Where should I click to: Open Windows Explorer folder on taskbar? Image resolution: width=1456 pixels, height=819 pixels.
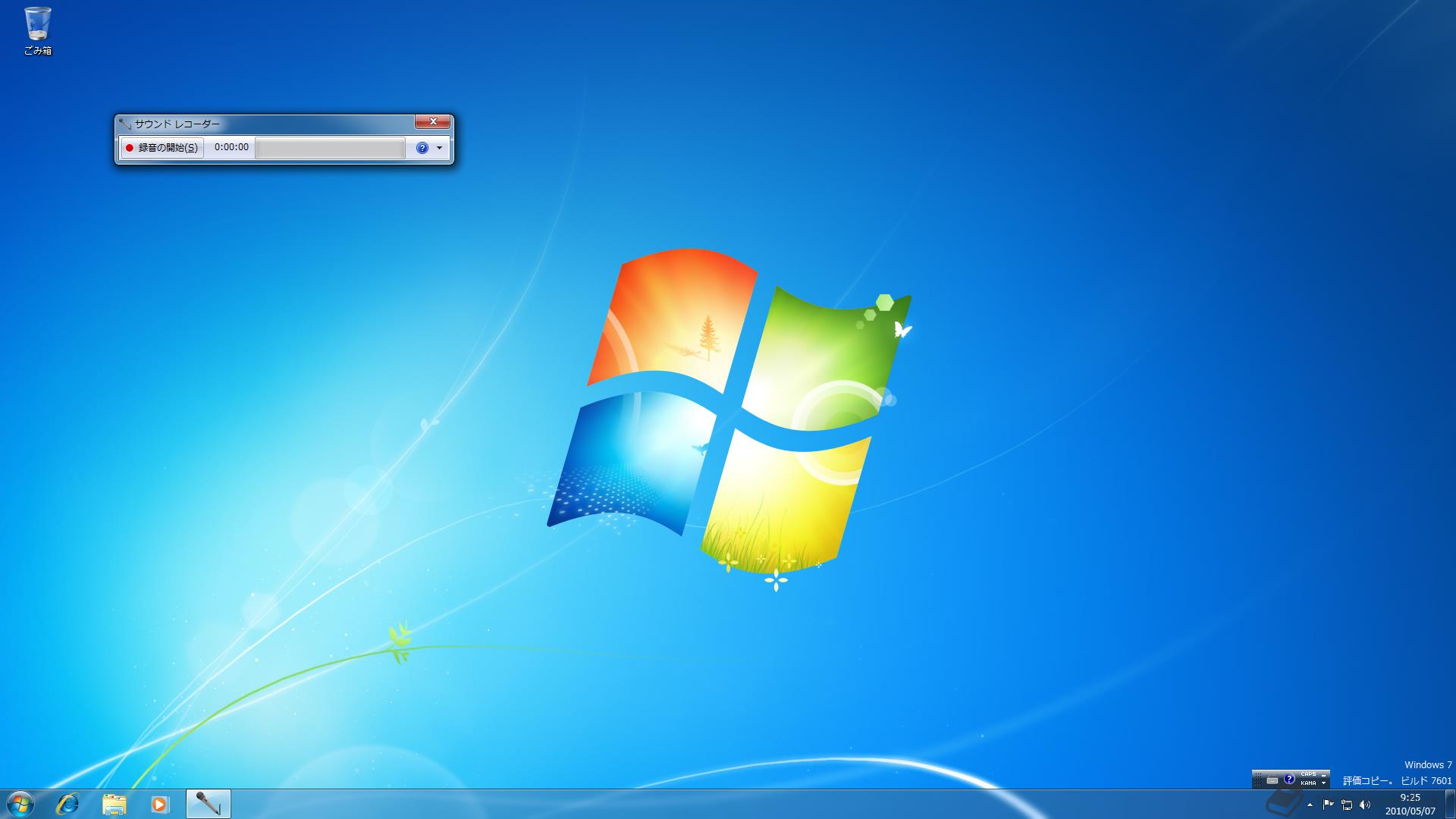point(114,804)
